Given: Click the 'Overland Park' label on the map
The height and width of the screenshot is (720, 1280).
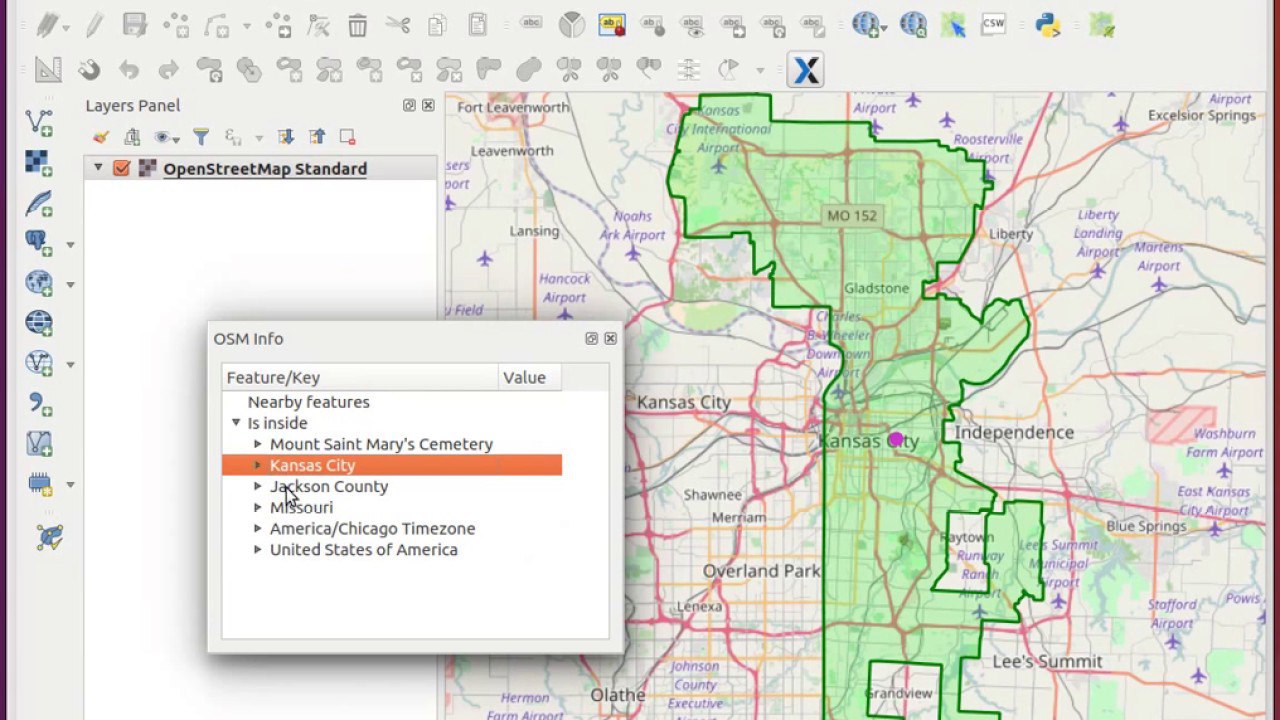Looking at the screenshot, I should point(761,571).
